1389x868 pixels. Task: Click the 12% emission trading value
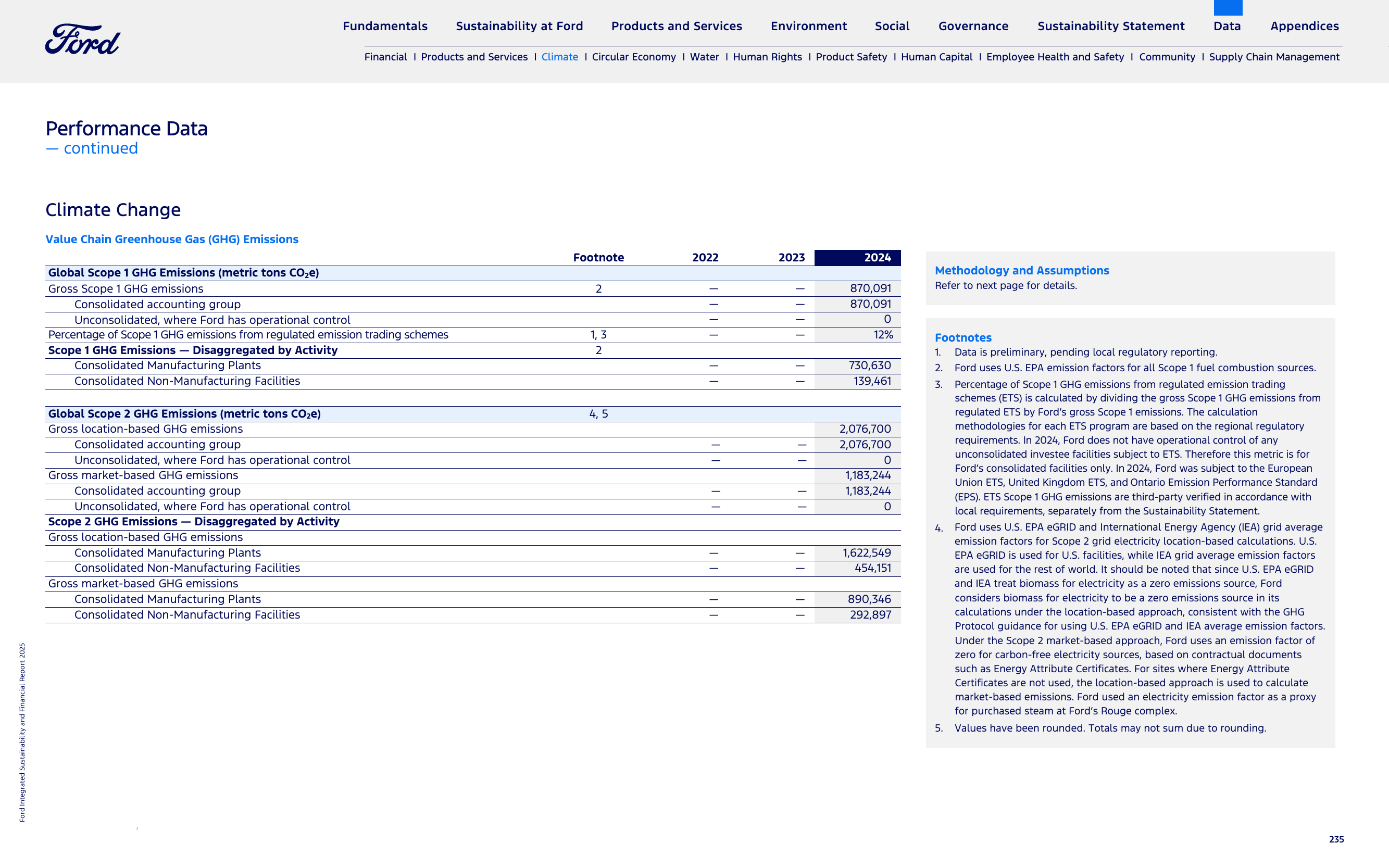point(883,335)
